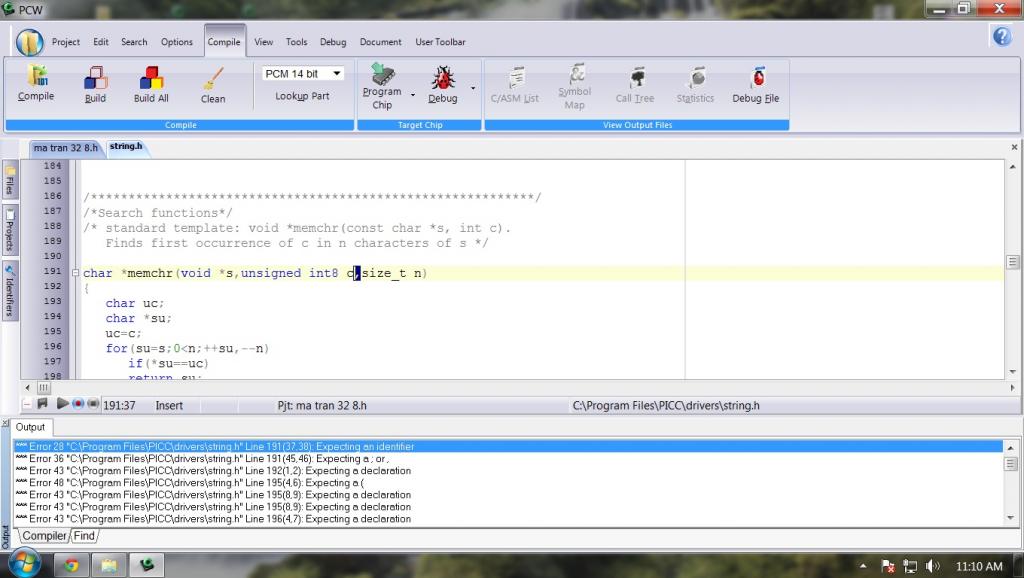The image size is (1024, 578).
Task: Click the volume speaker tray icon
Action: (933, 566)
